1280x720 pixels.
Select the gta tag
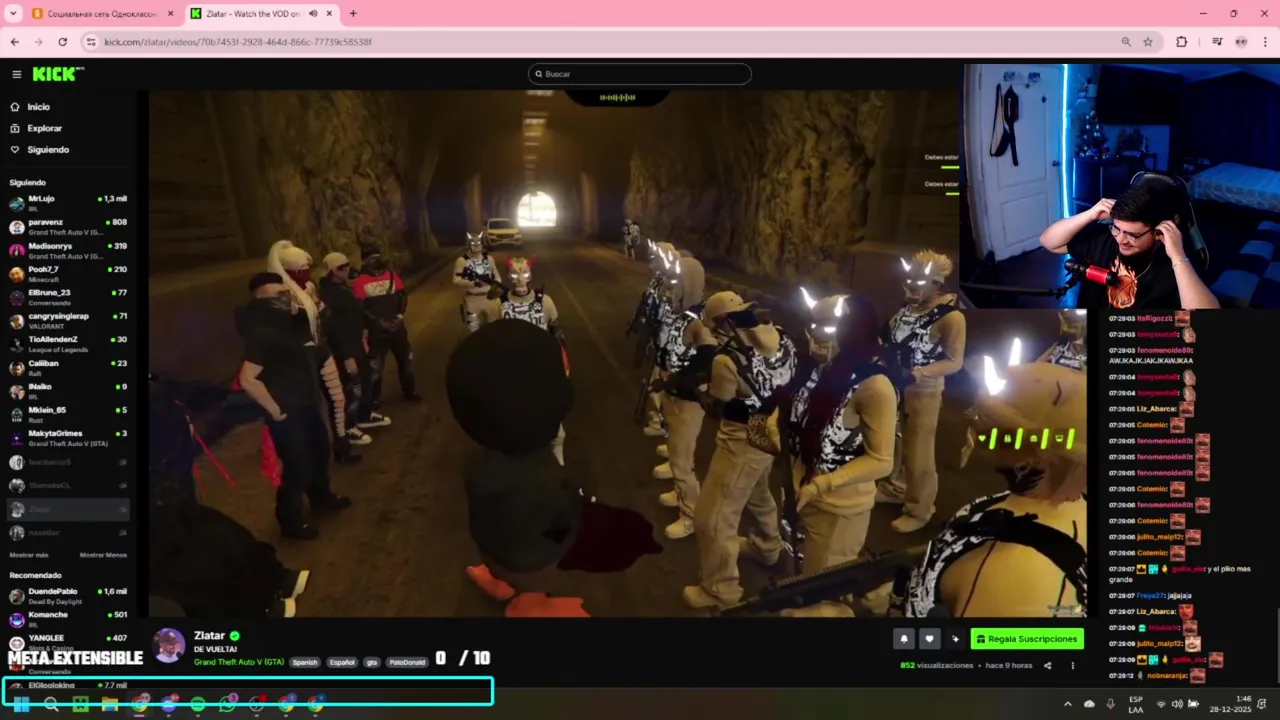click(372, 662)
